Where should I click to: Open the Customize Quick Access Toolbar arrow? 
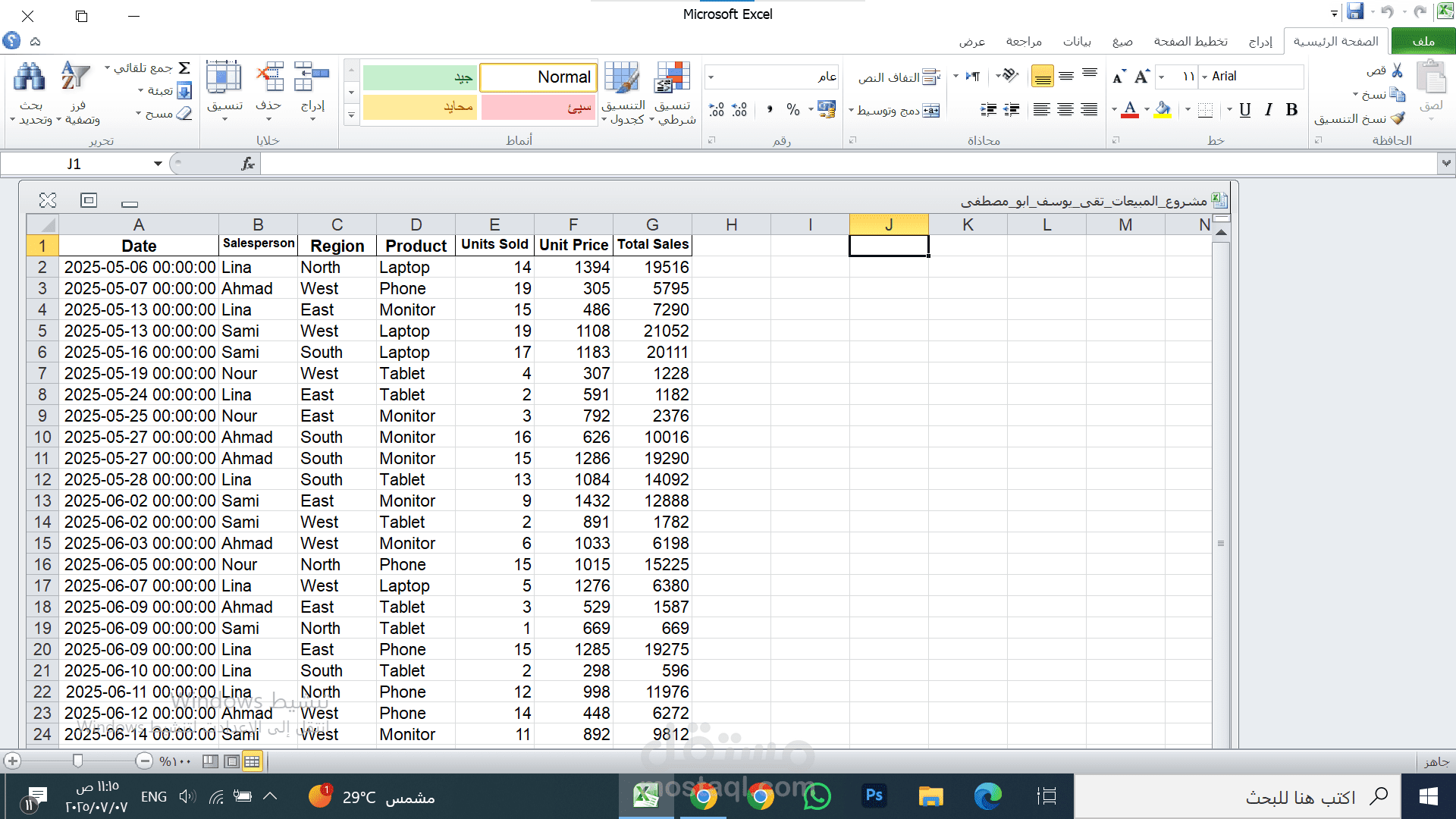tap(1334, 13)
